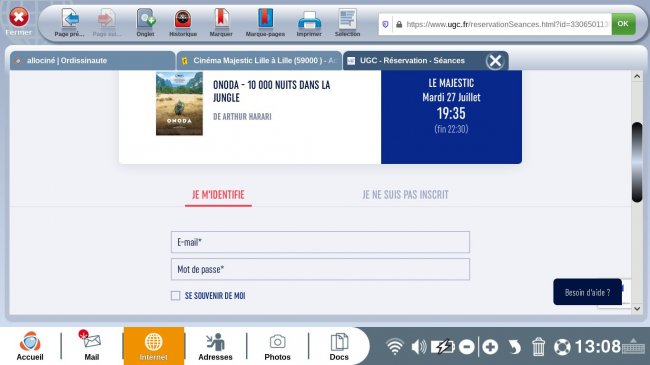Click the scrollbar down arrow
Image resolution: width=650 pixels, height=365 pixels.
[637, 309]
